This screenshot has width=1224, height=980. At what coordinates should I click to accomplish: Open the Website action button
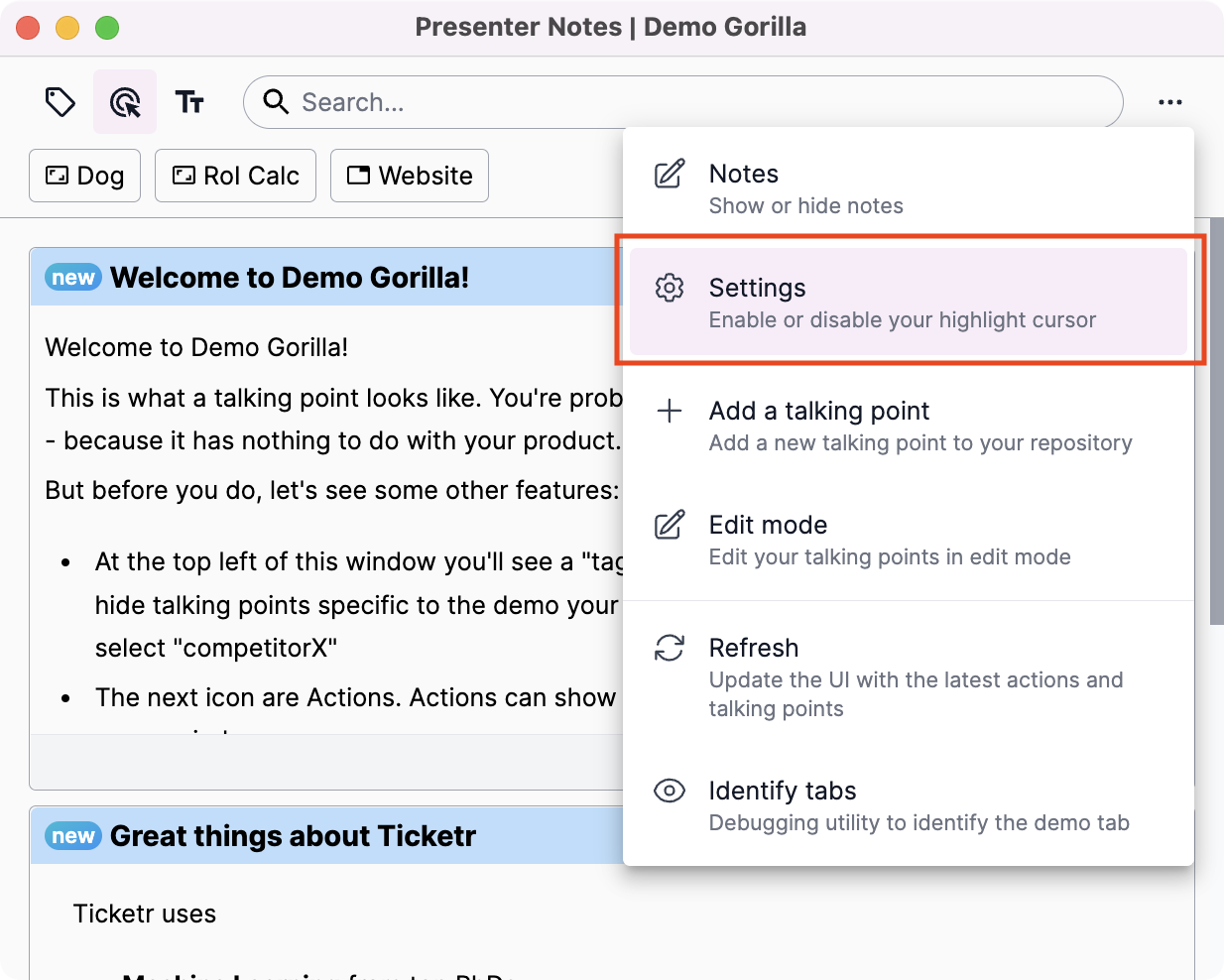coord(410,176)
